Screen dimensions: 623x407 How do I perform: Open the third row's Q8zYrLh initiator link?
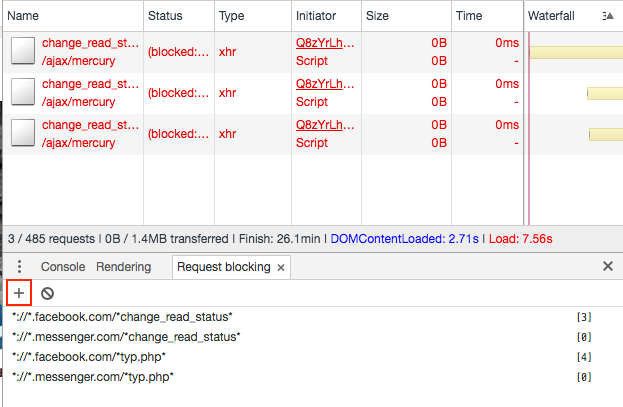[325, 126]
